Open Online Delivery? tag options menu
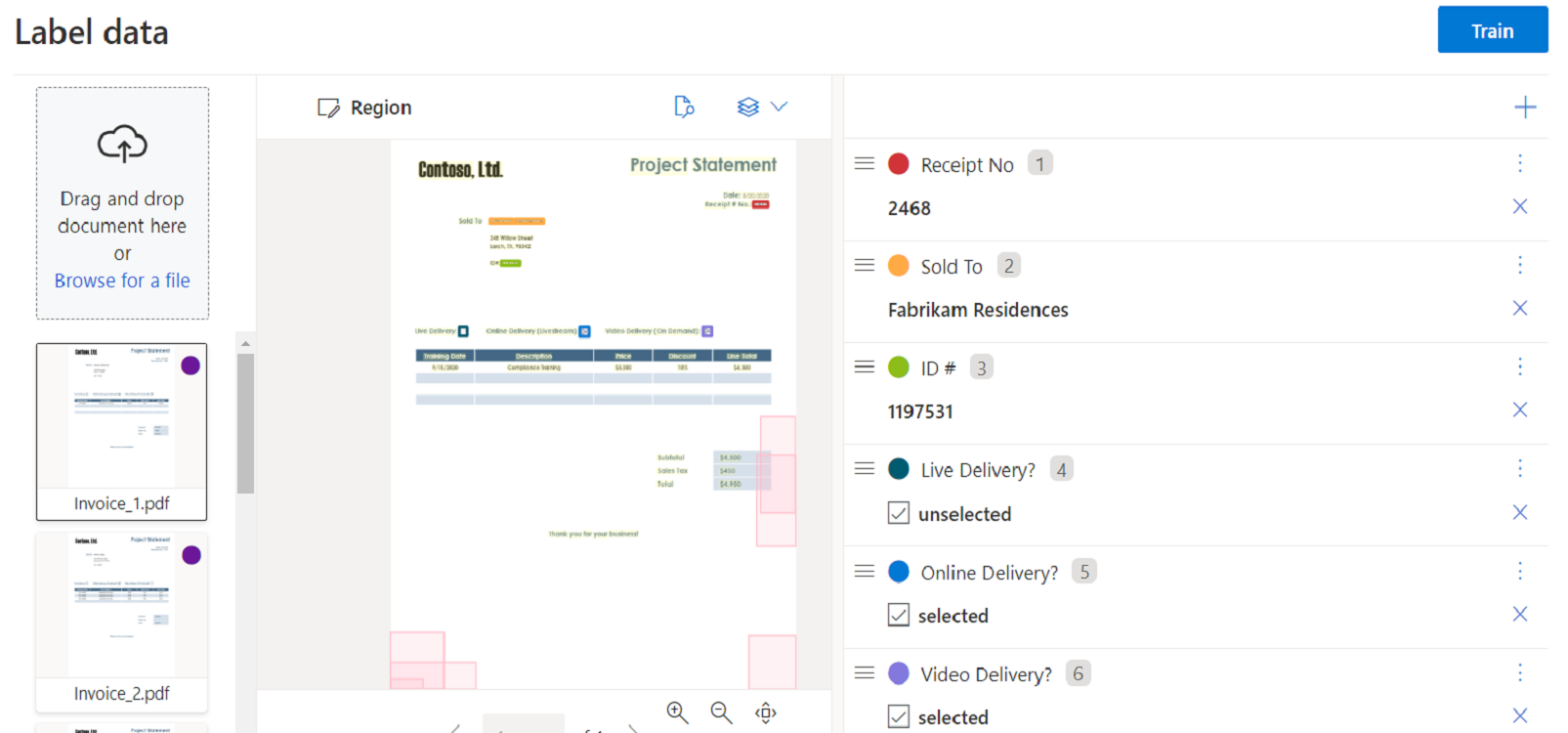This screenshot has height=733, width=1568. 1520,571
